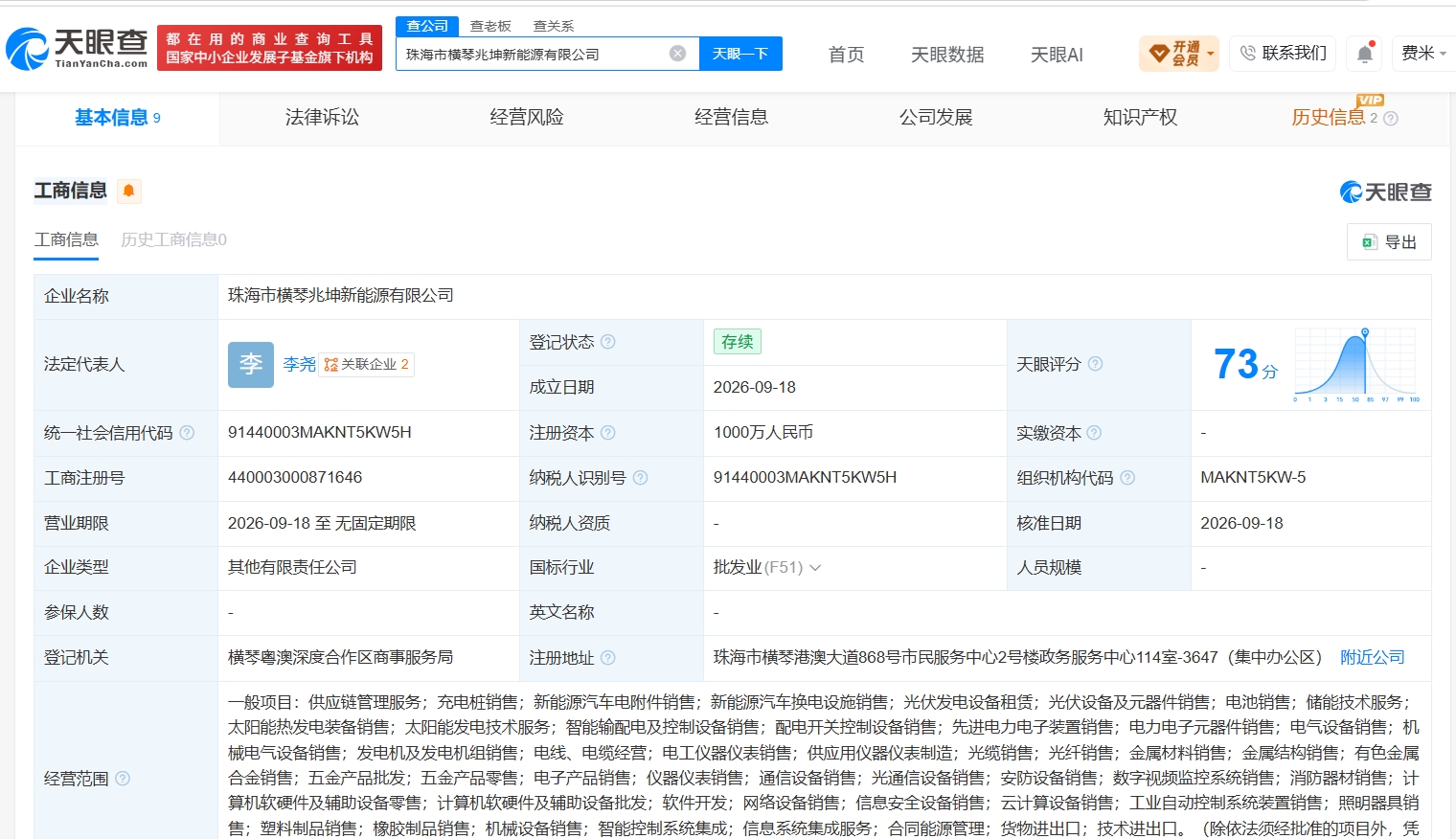The height and width of the screenshot is (839, 1456).
Task: Click help icon next to 注册地址
Action: 607,658
